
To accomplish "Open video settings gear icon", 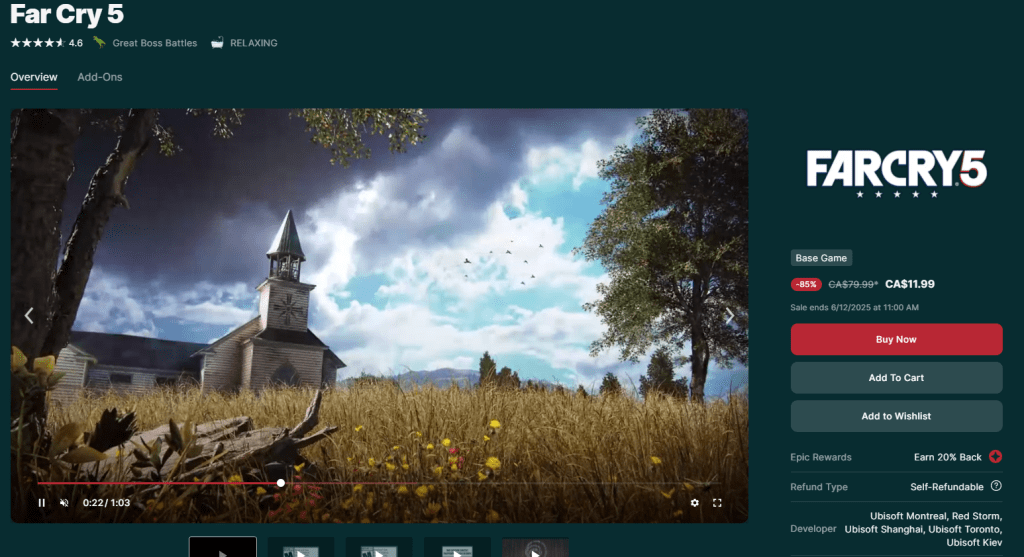I will click(694, 503).
